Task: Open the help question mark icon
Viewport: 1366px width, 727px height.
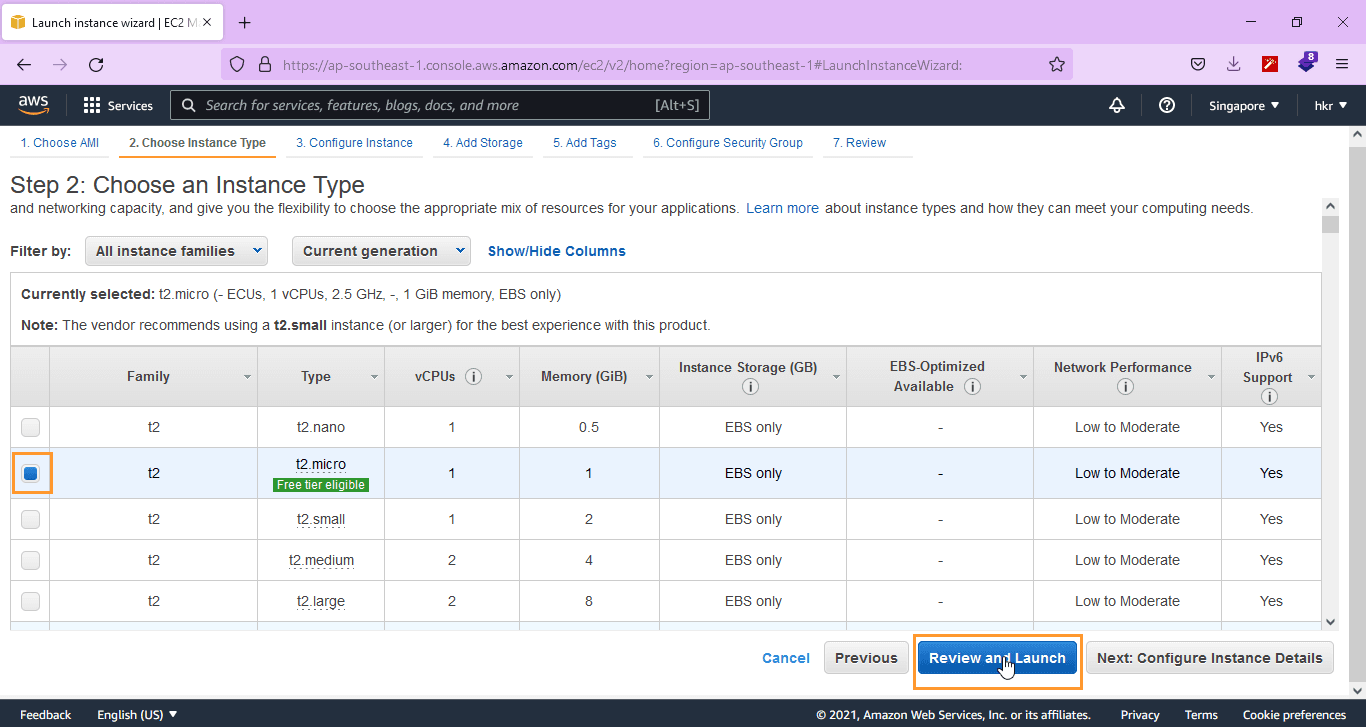Action: [1166, 105]
